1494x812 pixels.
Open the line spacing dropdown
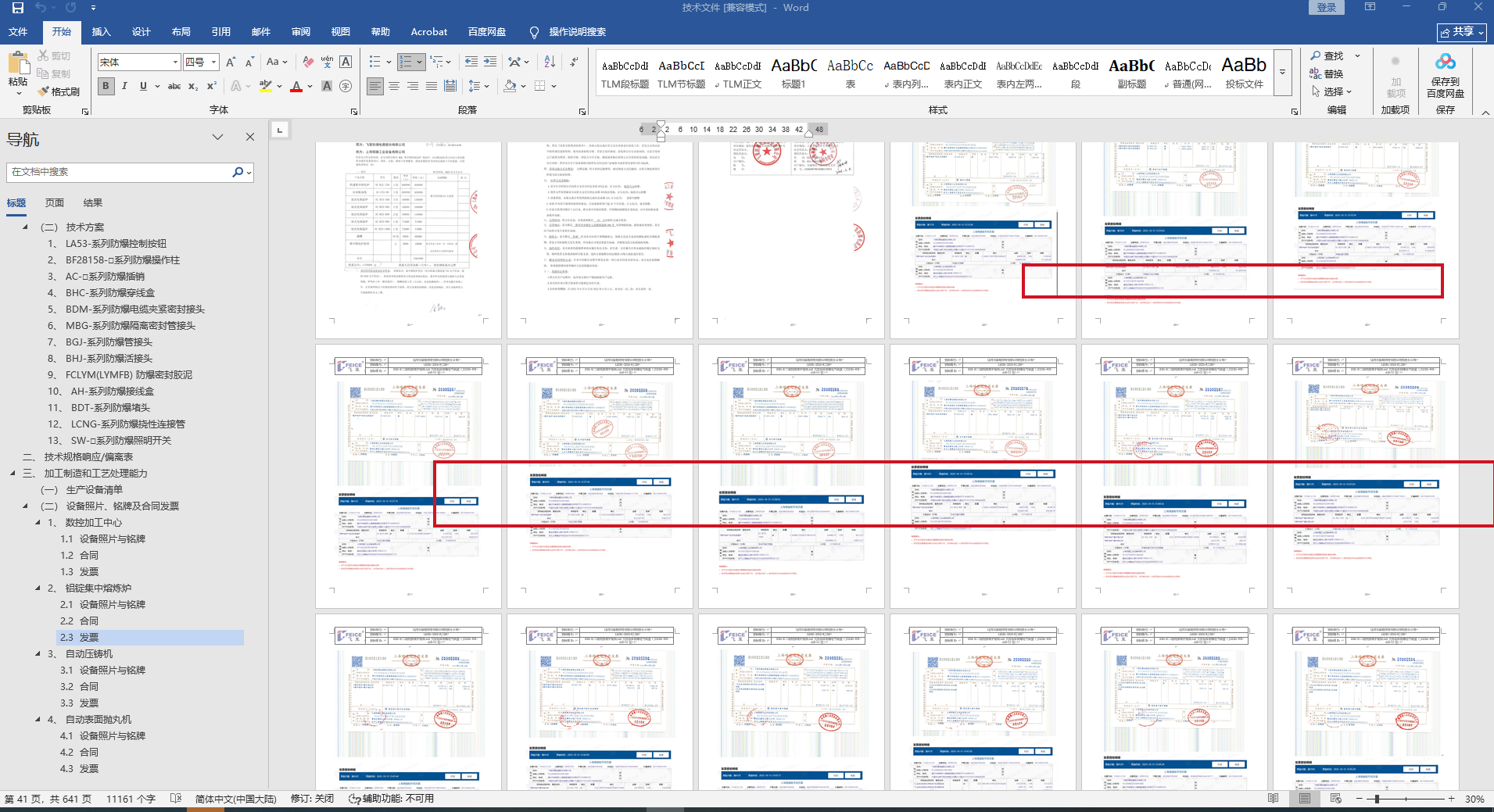pyautogui.click(x=478, y=86)
